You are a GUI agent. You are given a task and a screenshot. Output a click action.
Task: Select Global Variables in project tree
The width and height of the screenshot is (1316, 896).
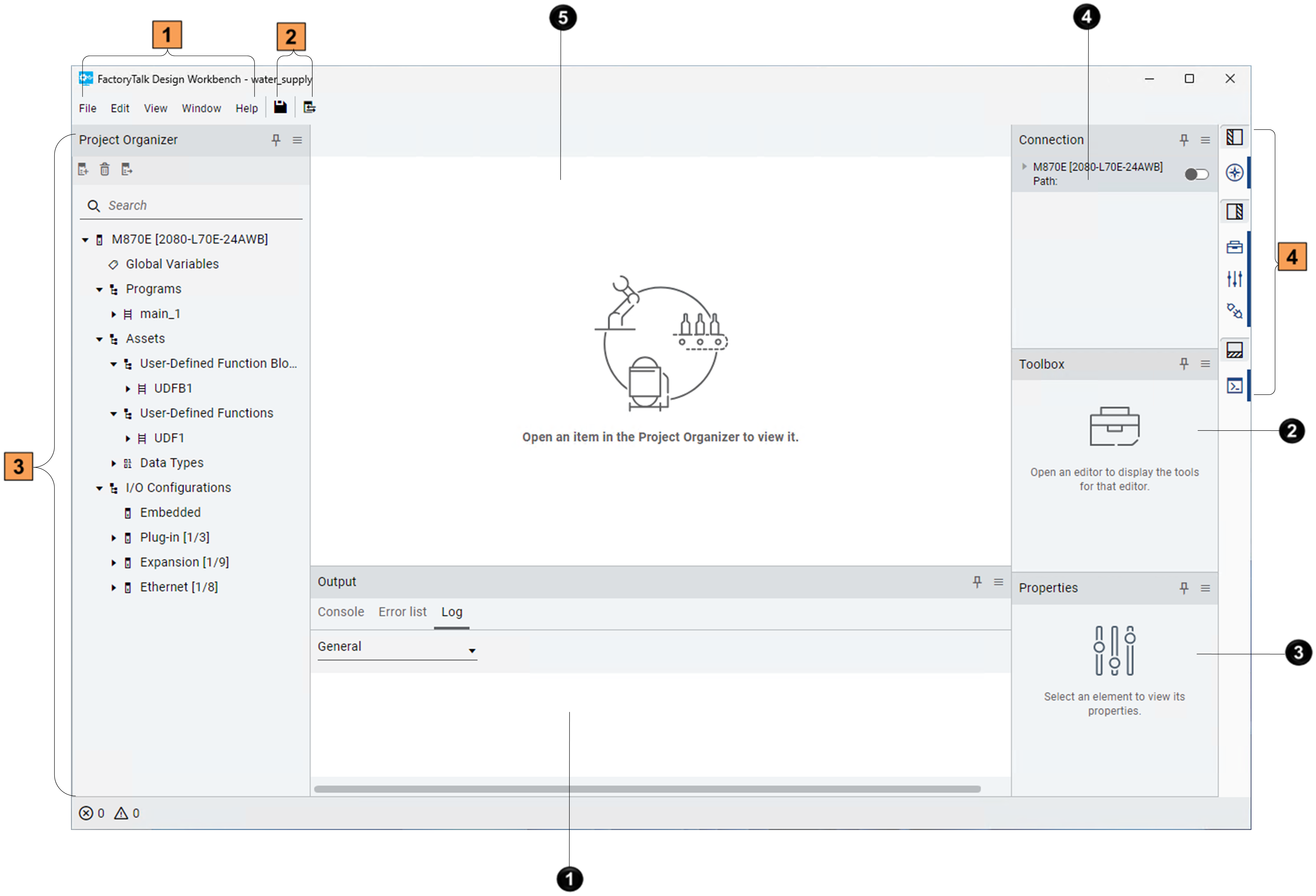(x=172, y=264)
